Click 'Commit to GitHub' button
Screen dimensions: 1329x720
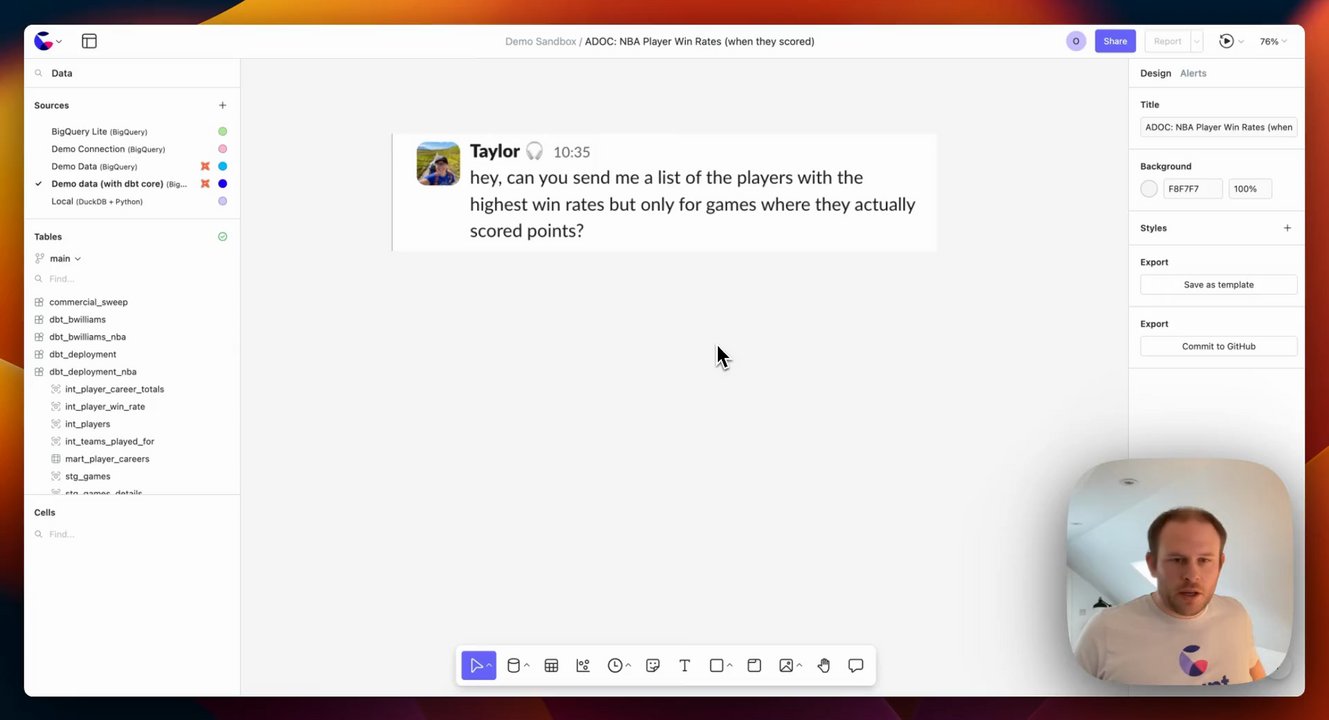1218,346
